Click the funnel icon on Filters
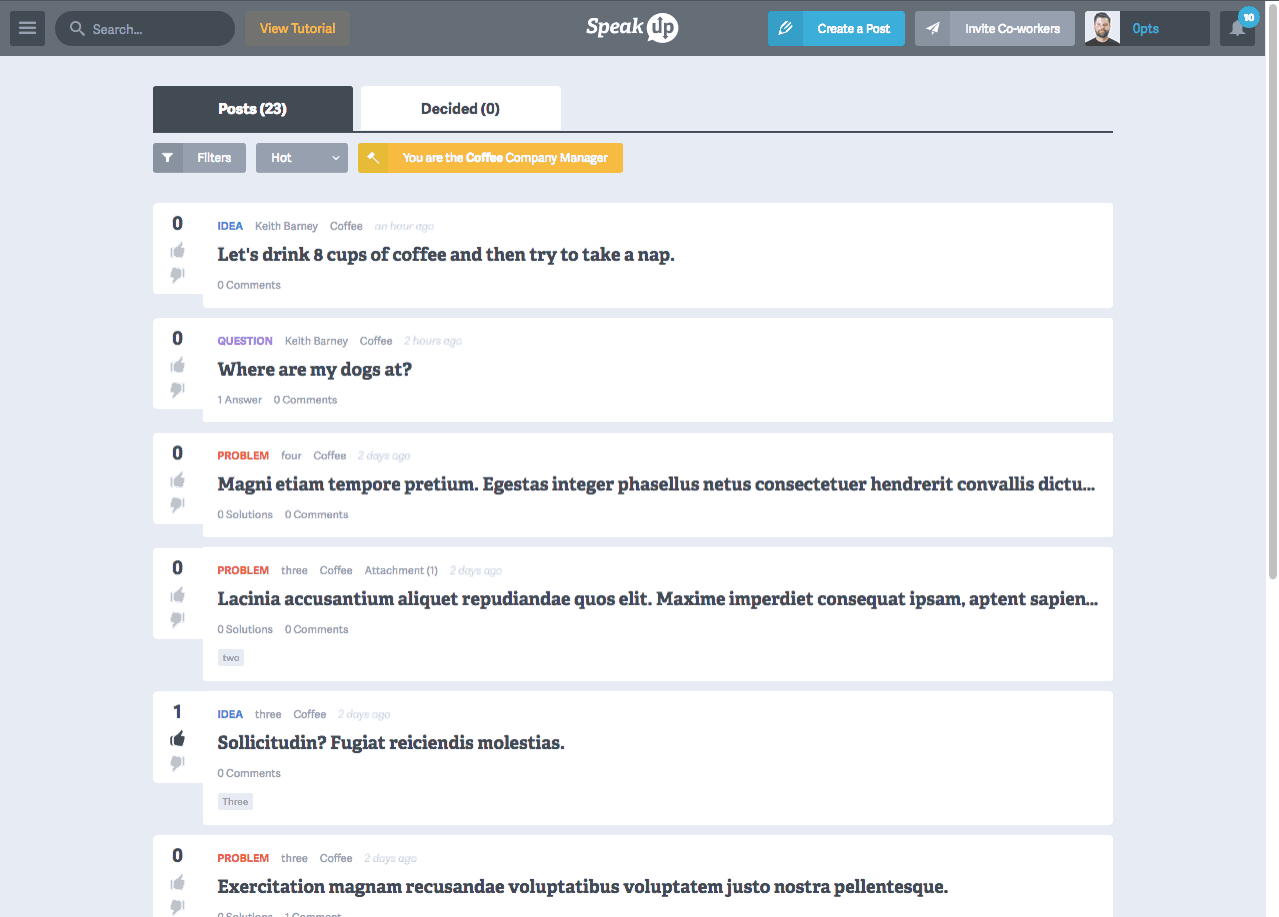Viewport: 1279px width, 917px height. [x=168, y=158]
